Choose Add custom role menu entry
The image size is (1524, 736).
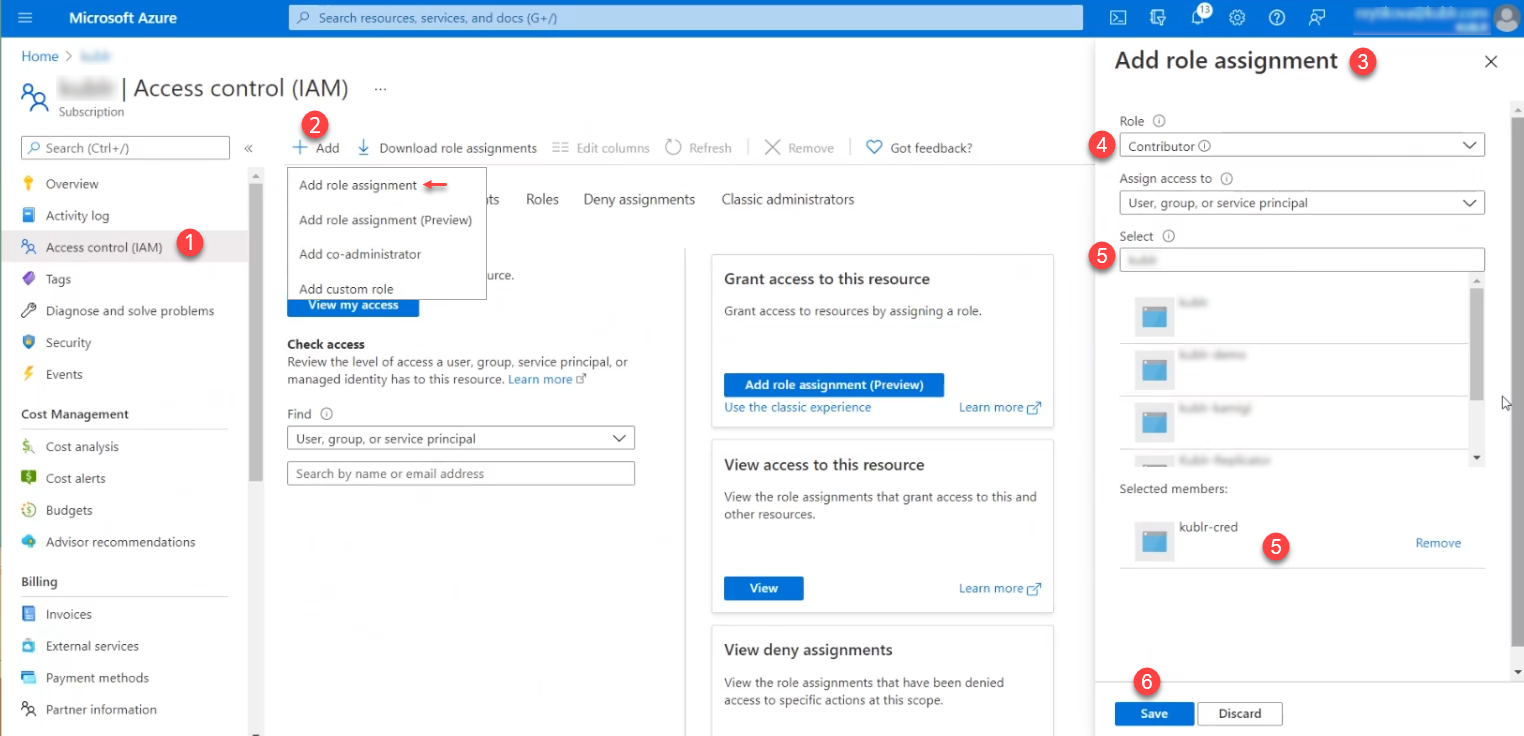346,289
